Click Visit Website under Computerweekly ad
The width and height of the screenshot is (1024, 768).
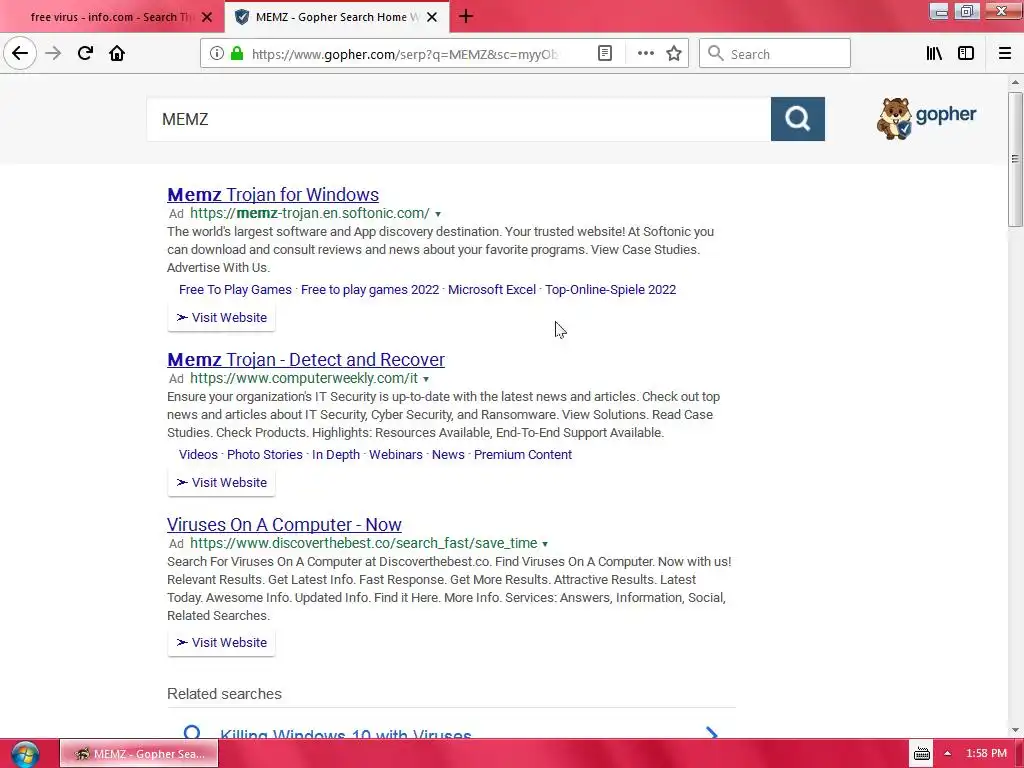[221, 483]
